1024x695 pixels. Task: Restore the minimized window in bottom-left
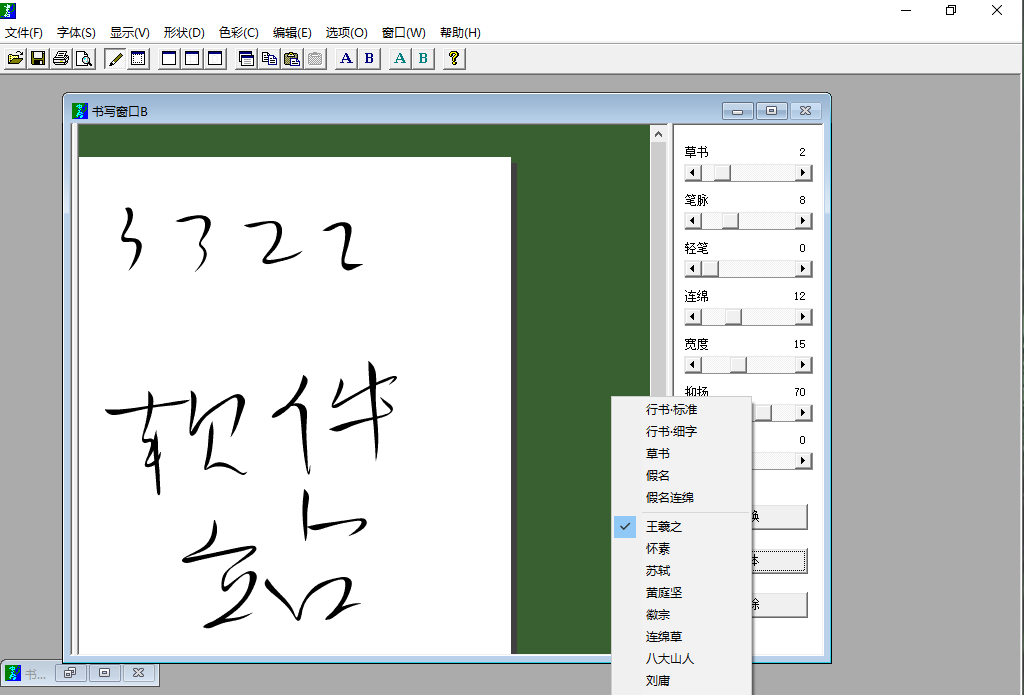coord(69,674)
